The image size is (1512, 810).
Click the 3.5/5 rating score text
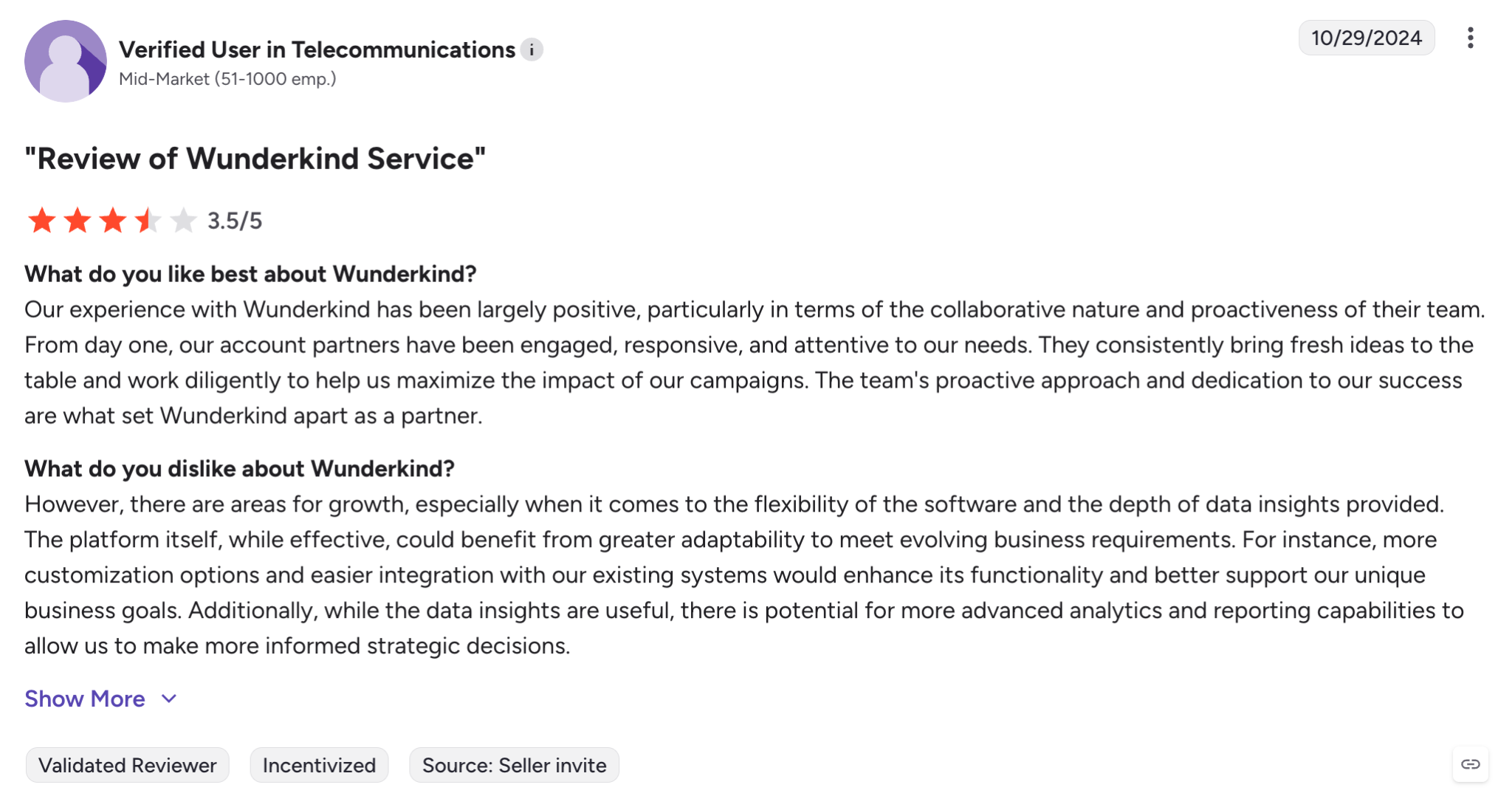point(235,221)
